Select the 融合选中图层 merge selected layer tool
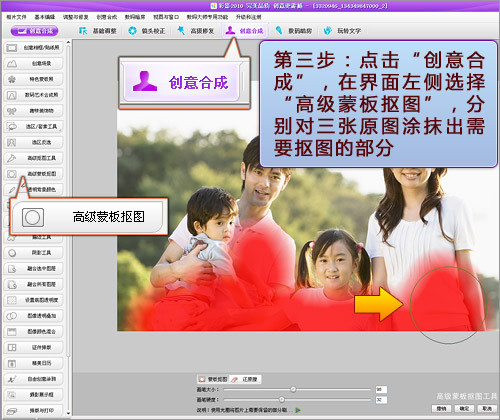 click(x=33, y=268)
